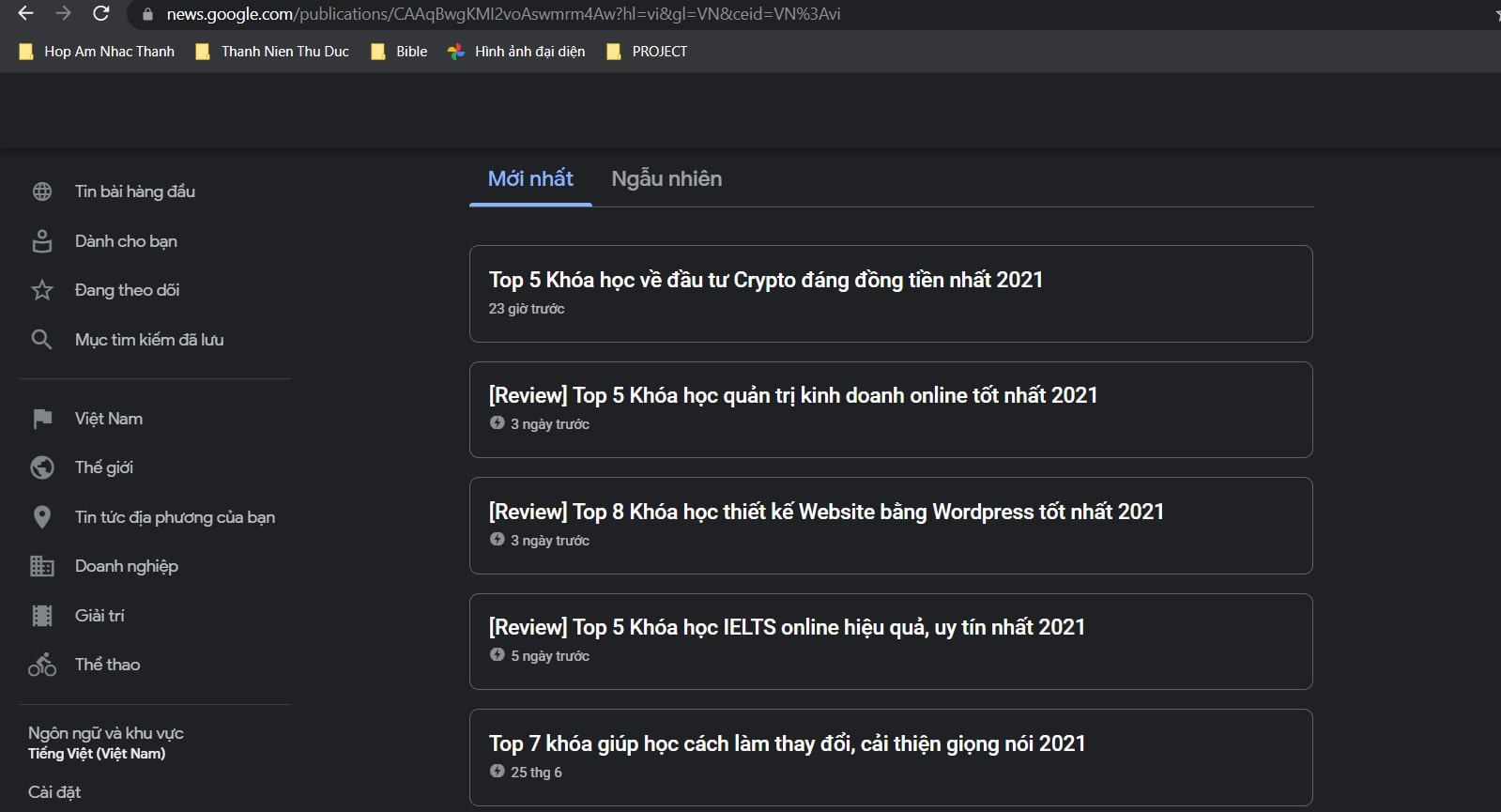The height and width of the screenshot is (812, 1501).
Task: Click globe icon for Thế giới
Action: [x=42, y=467]
